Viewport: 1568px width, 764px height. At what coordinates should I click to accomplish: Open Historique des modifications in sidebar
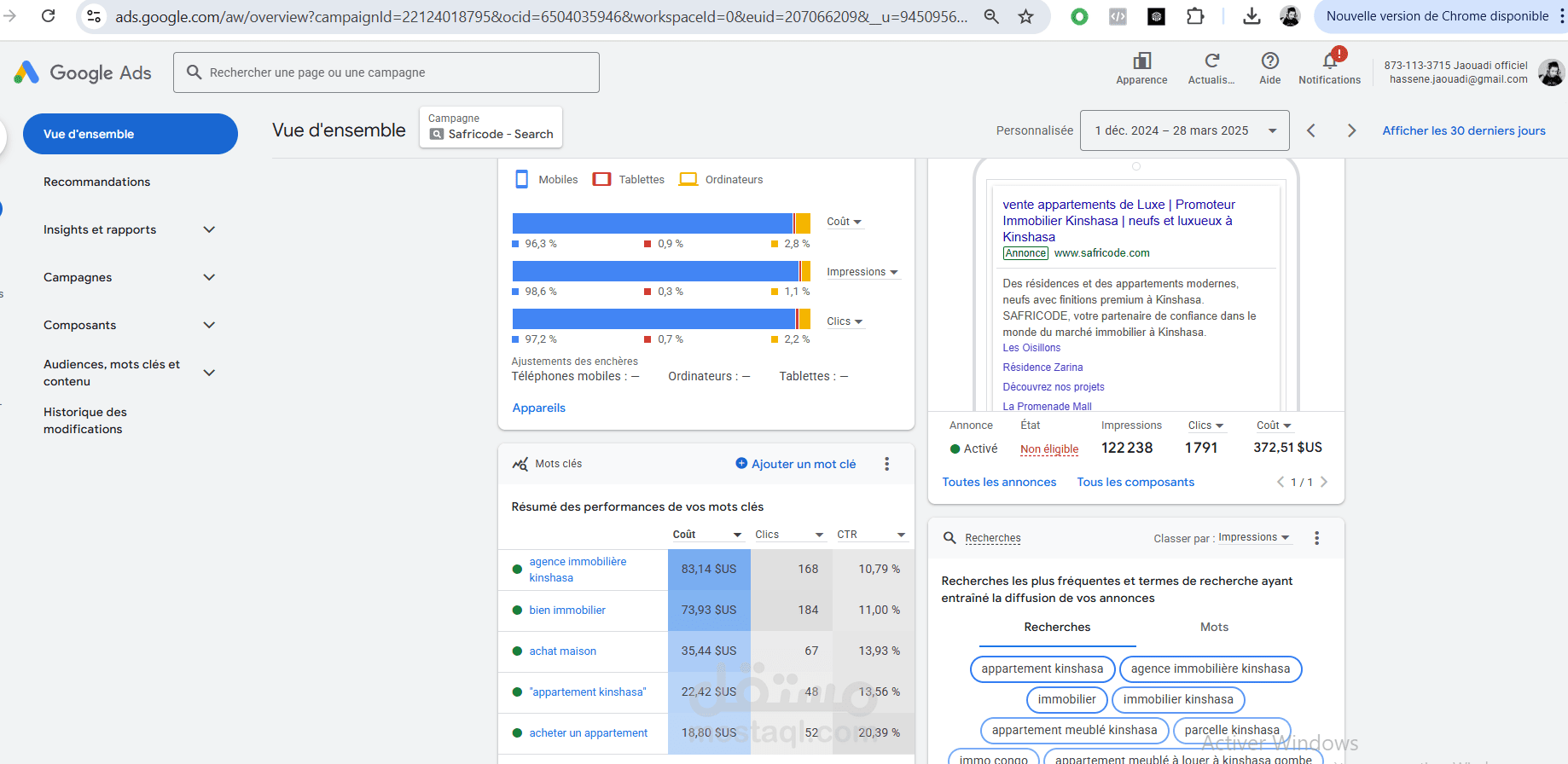pos(85,420)
